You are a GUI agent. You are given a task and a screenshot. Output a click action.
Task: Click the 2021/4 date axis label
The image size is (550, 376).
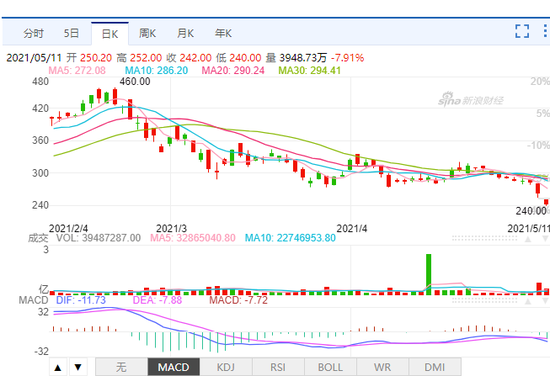351,228
